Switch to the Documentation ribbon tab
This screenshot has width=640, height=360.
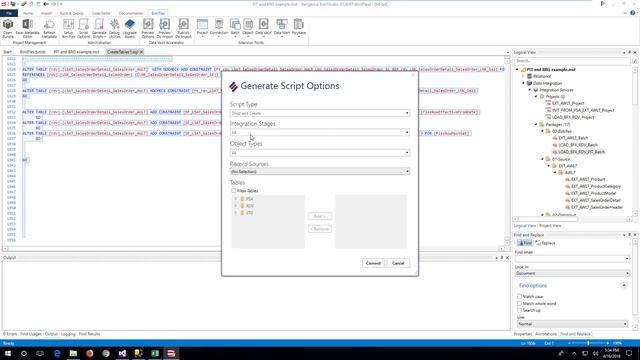[x=131, y=13]
